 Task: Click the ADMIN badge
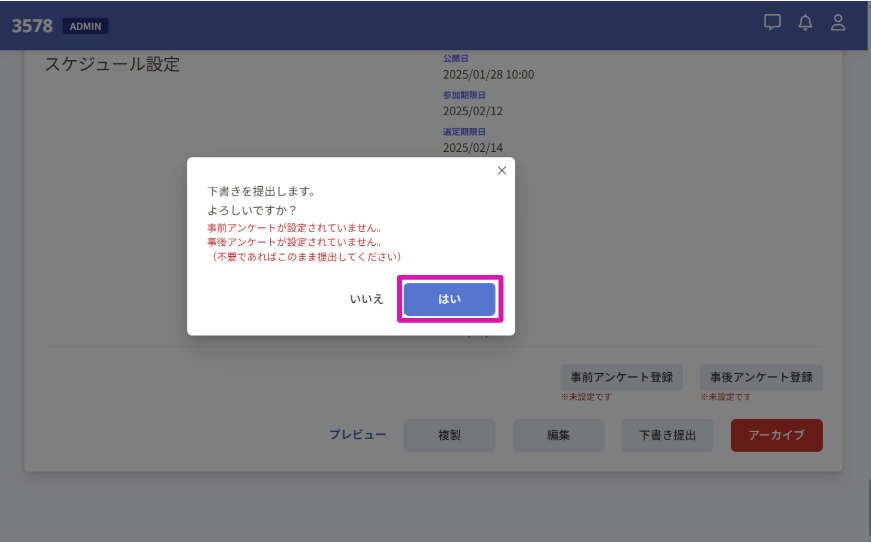(85, 26)
